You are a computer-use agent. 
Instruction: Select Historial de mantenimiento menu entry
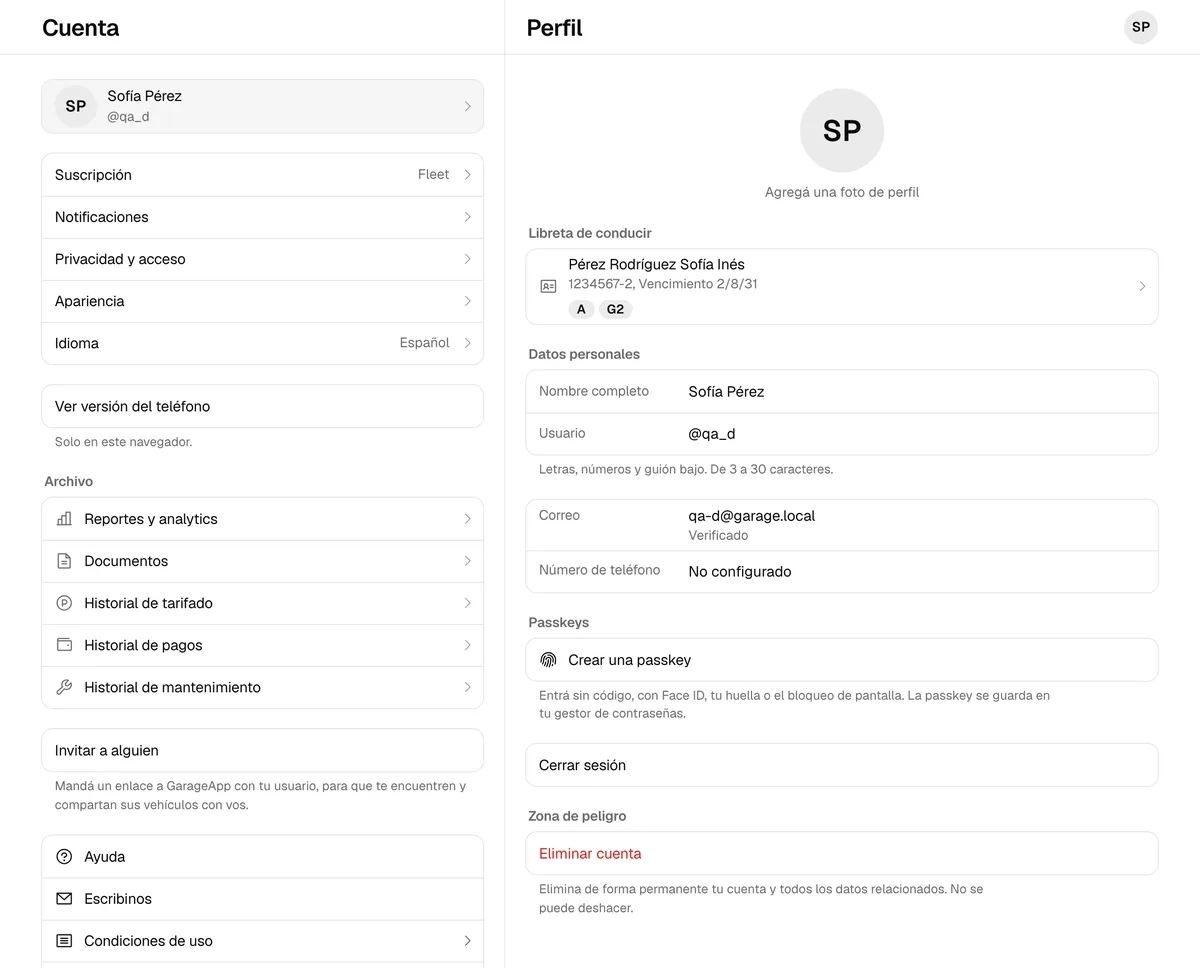click(262, 687)
